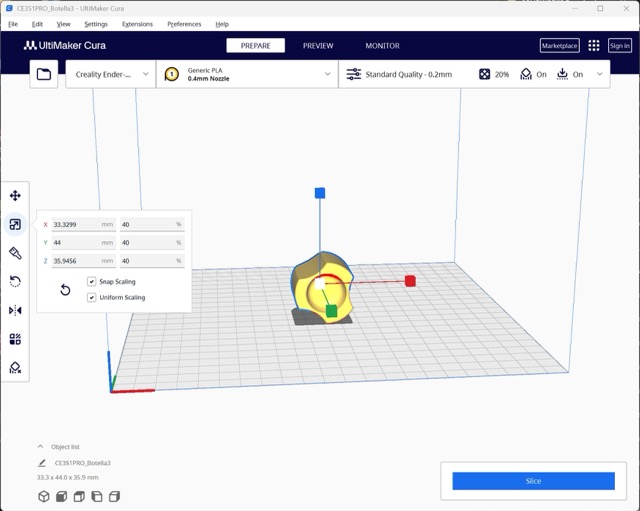640x511 pixels.
Task: Open Per Model Settings tool
Action: (15, 339)
